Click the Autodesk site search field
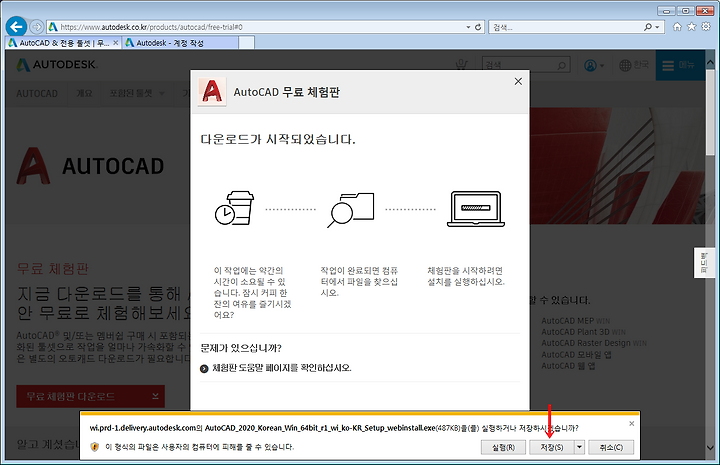Screen dimensions: 720x465 pos(526,65)
